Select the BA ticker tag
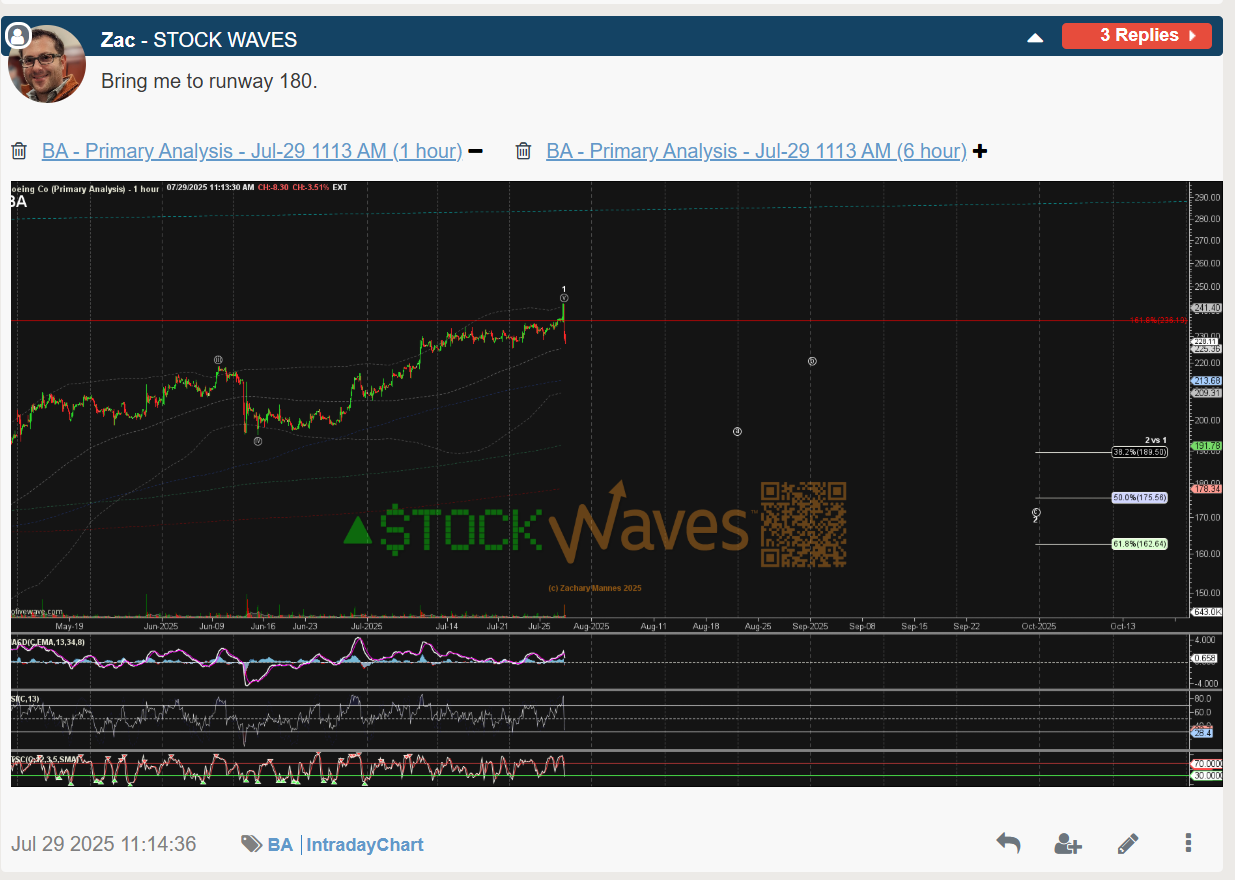 pos(280,845)
